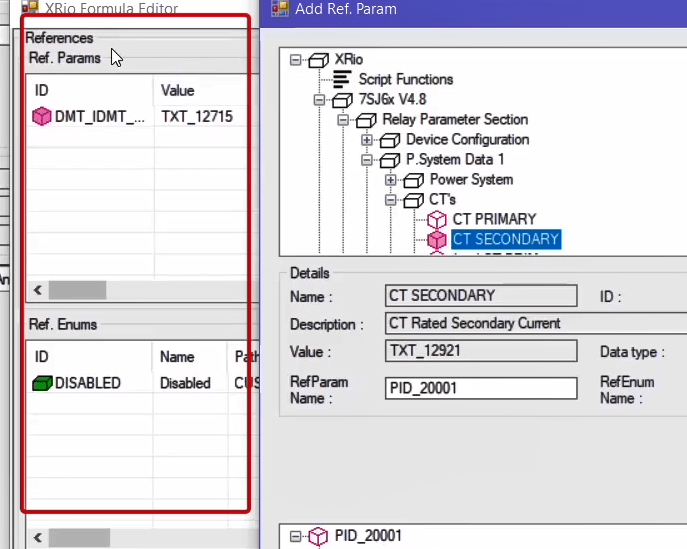
Task: Click the XRio root block icon
Action: (318, 59)
